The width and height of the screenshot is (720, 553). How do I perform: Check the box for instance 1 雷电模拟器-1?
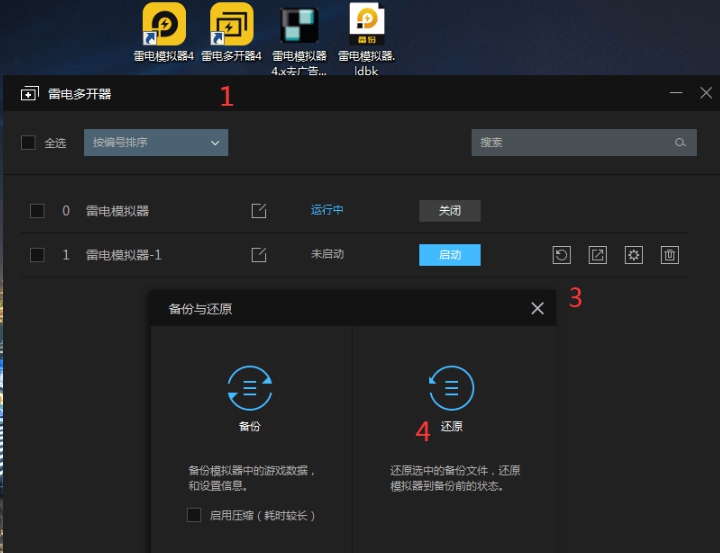[x=37, y=255]
